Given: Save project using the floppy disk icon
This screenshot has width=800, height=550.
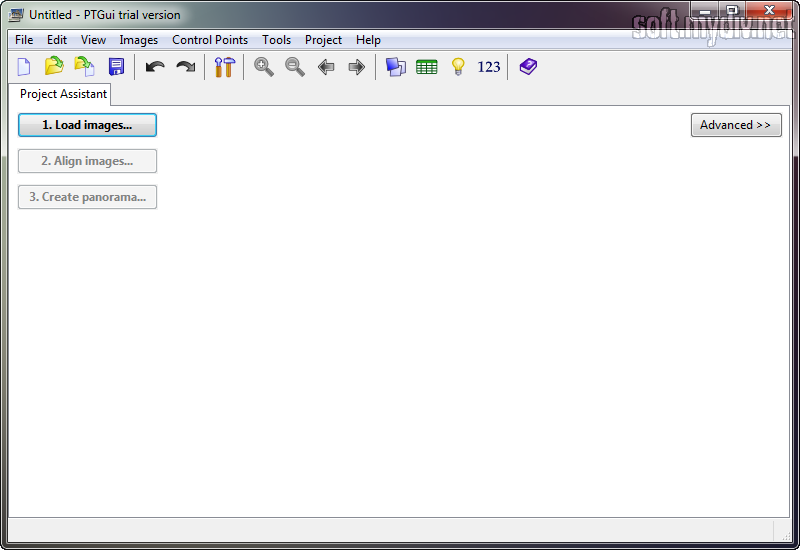Looking at the screenshot, I should pyautogui.click(x=116, y=67).
